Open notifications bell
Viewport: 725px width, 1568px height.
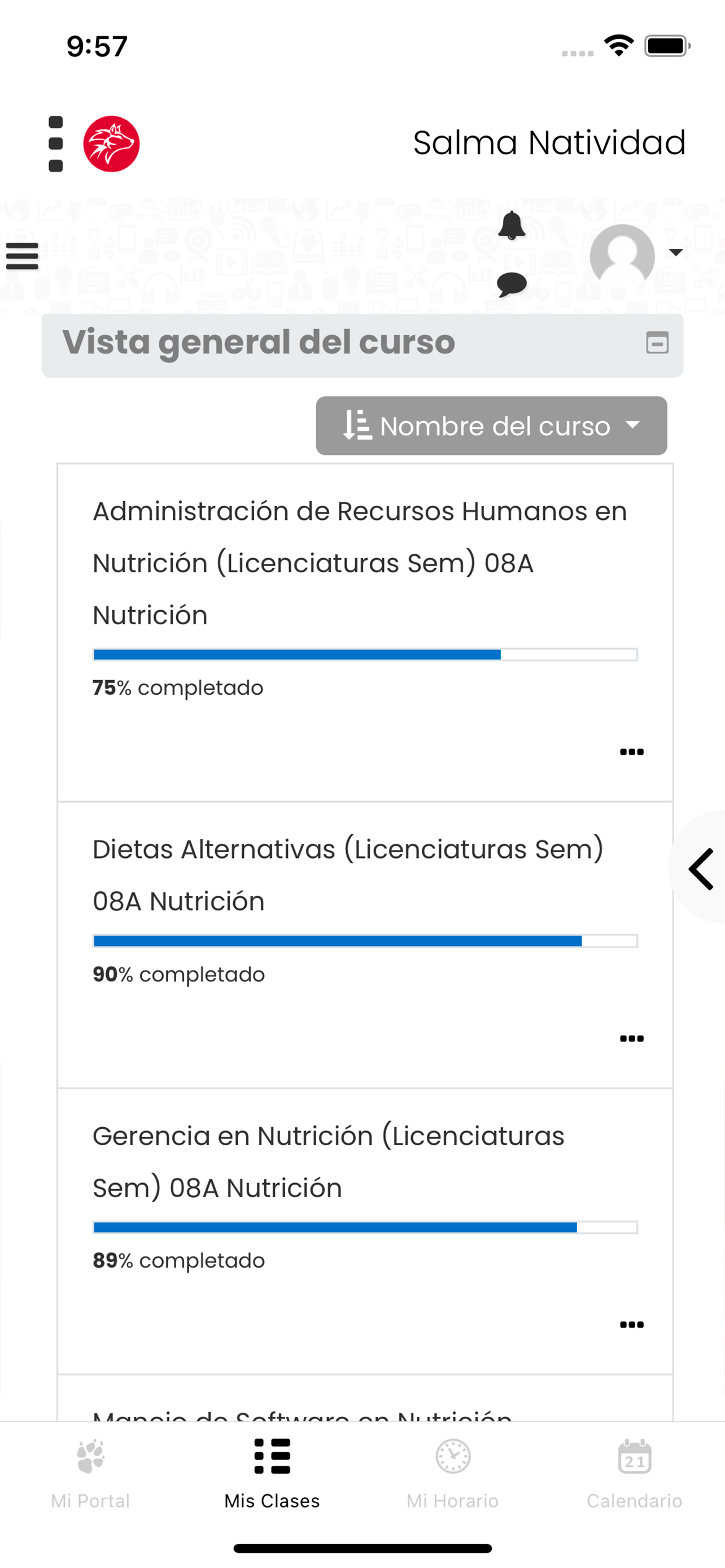point(512,226)
